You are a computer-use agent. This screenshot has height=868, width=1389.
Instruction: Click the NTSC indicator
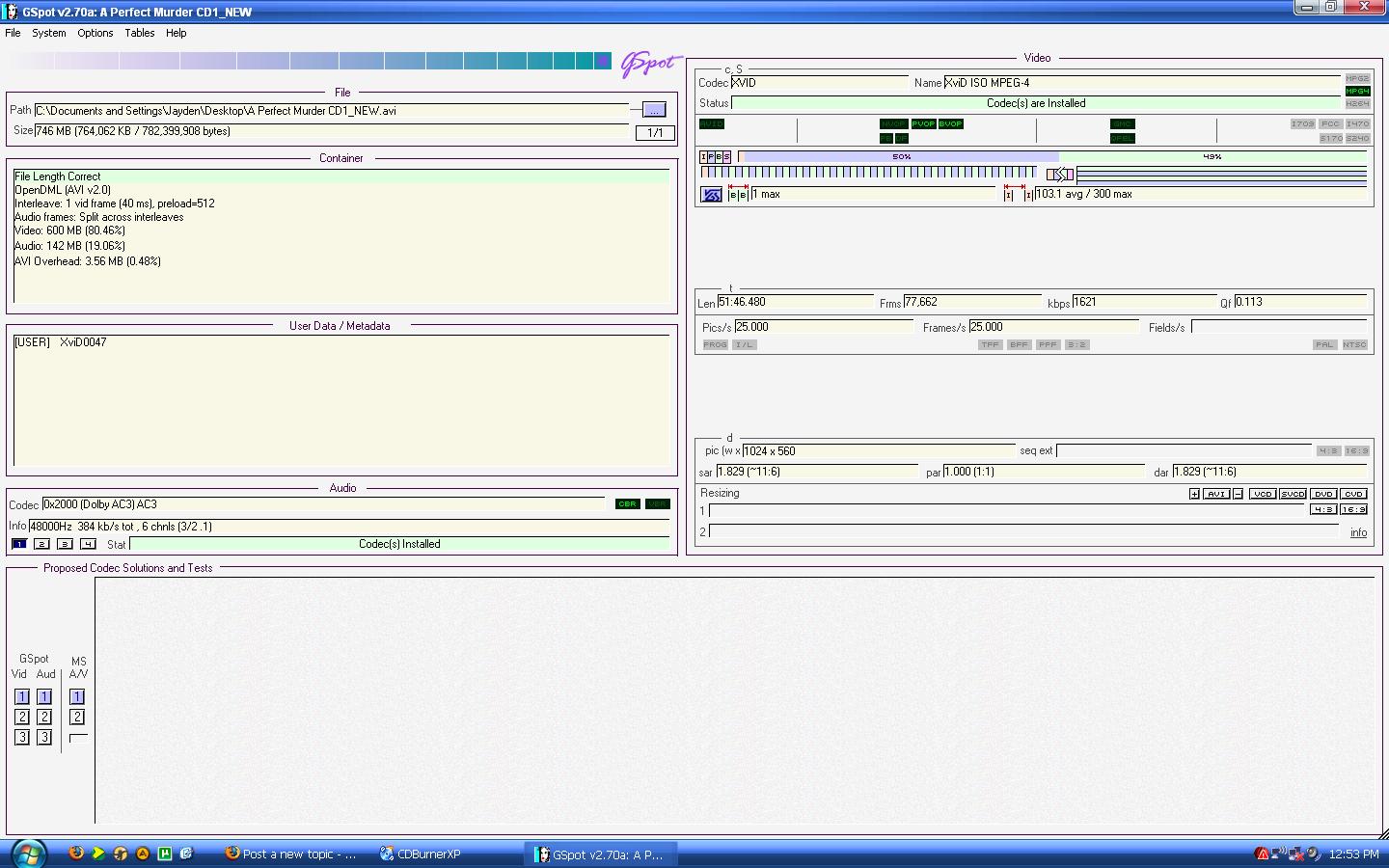(1354, 344)
